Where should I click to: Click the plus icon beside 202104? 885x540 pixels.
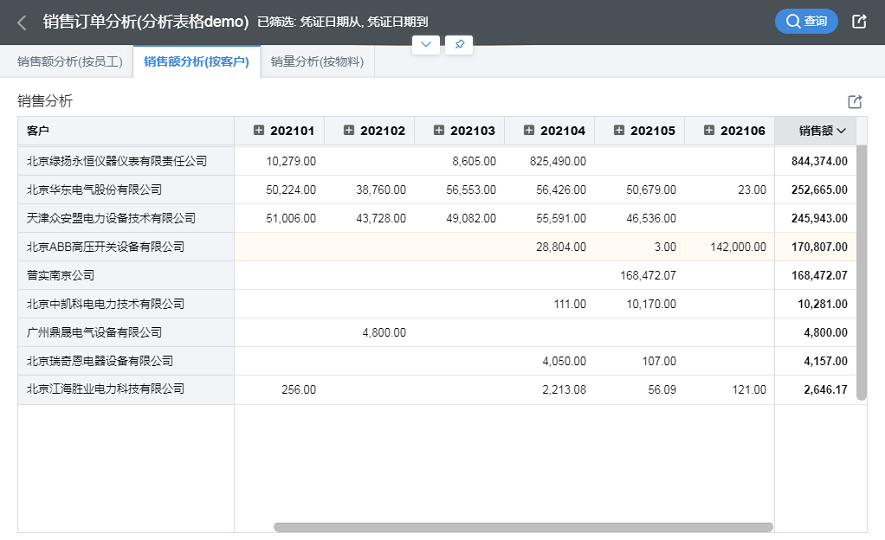click(529, 131)
